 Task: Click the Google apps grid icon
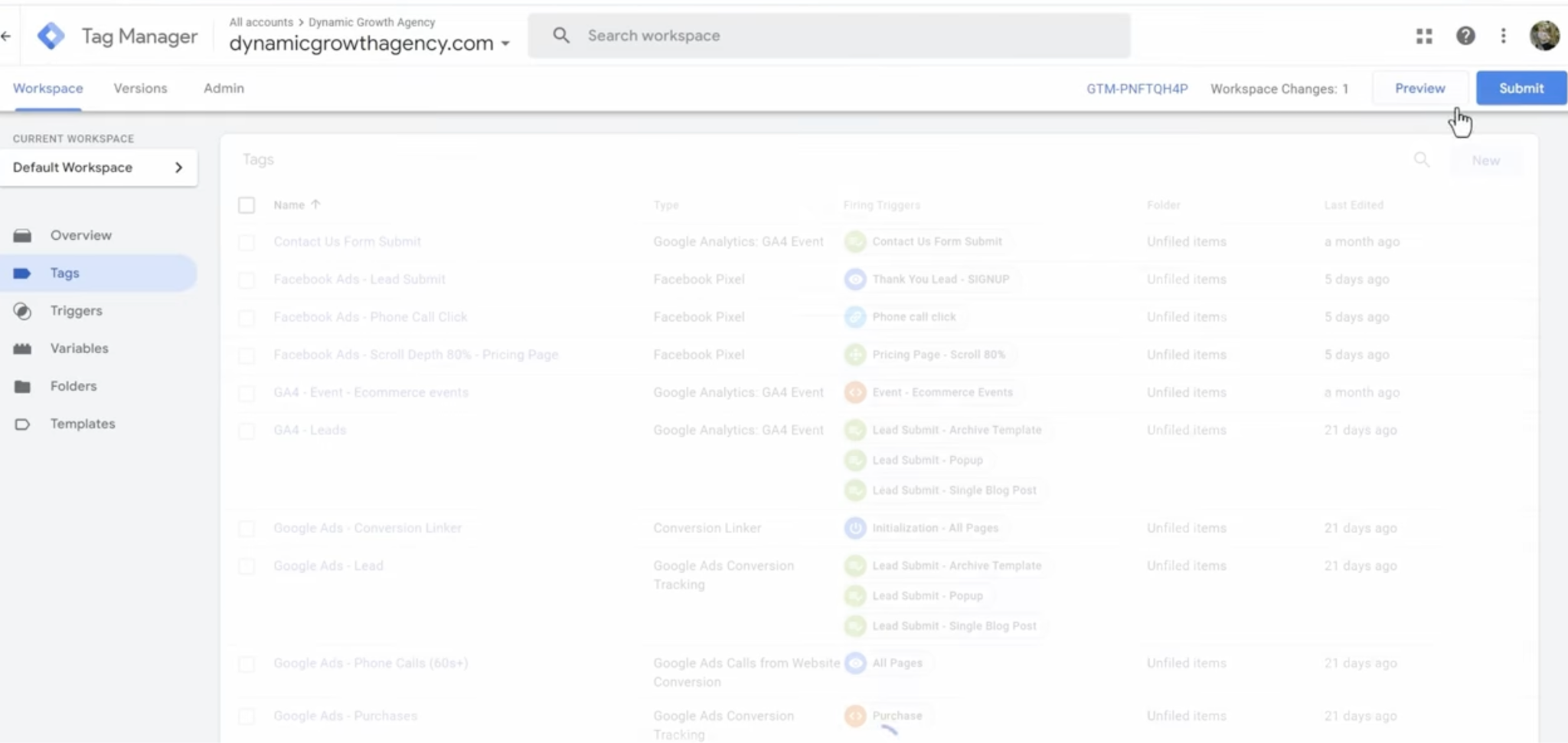tap(1424, 36)
